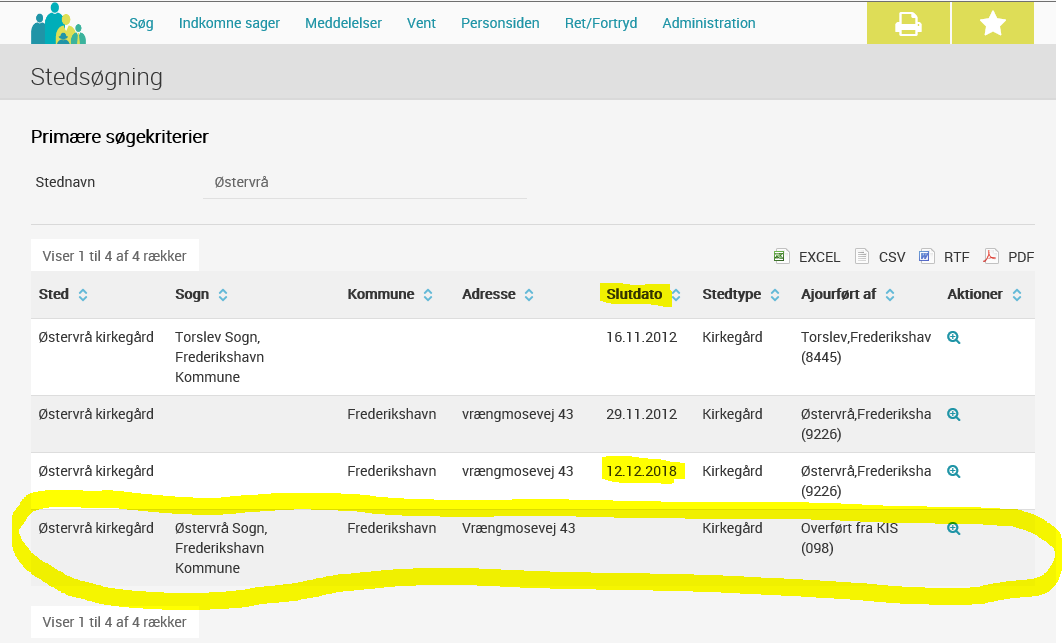Click the Torslev Sogn, Frederikshavn Kommune cell

coord(219,357)
